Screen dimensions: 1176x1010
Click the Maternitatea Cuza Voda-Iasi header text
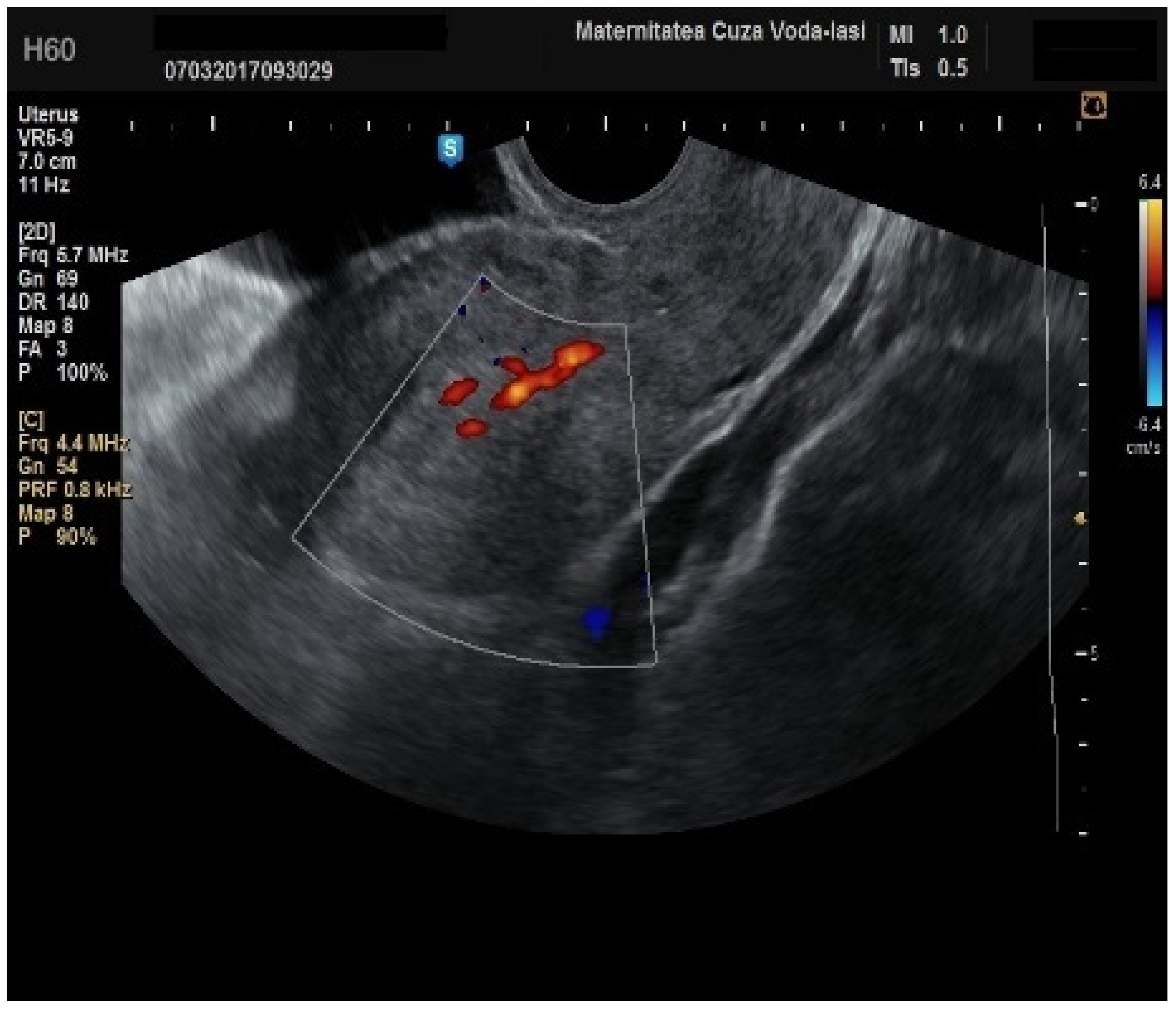point(720,31)
